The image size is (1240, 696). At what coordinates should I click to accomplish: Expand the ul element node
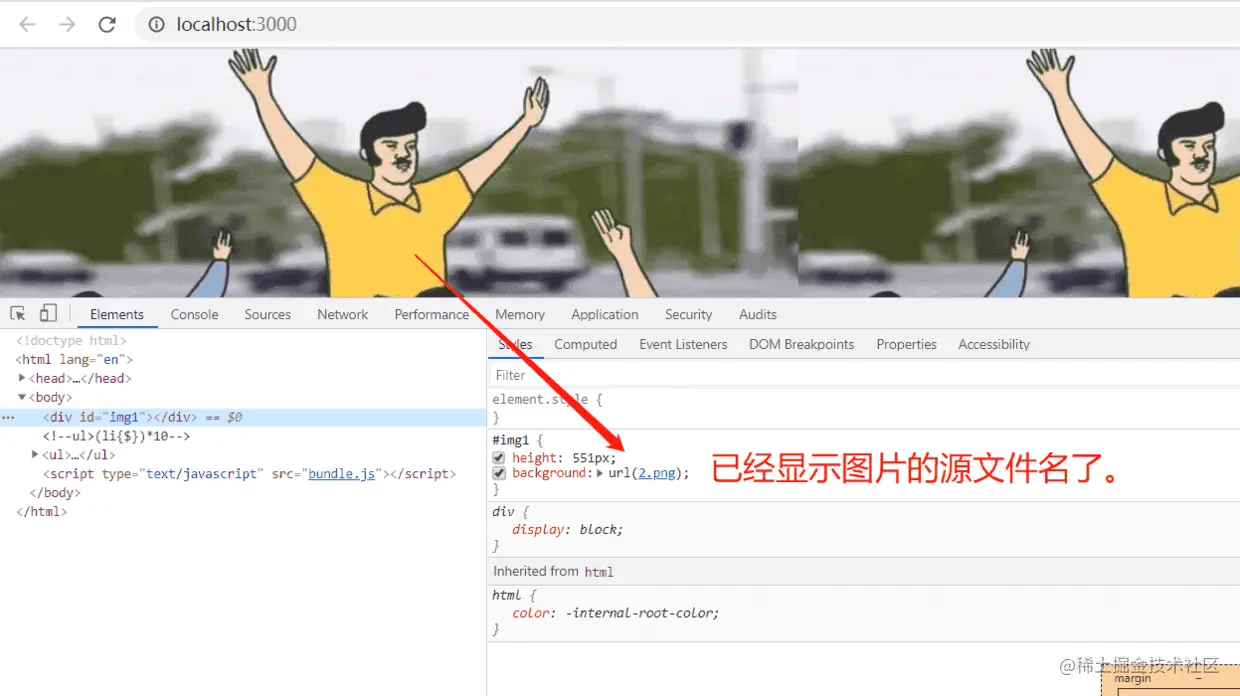[36, 455]
